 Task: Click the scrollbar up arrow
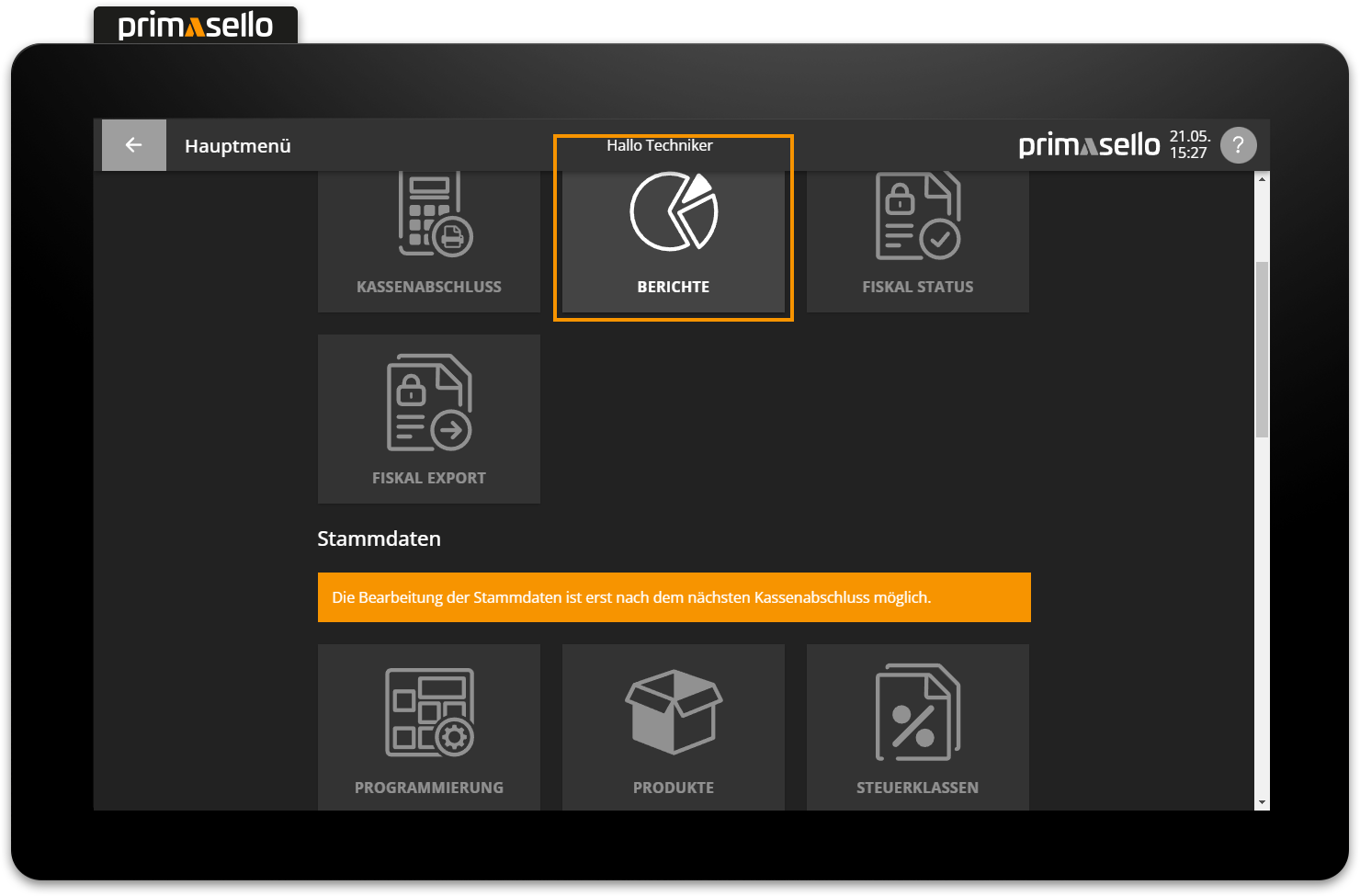1262,179
